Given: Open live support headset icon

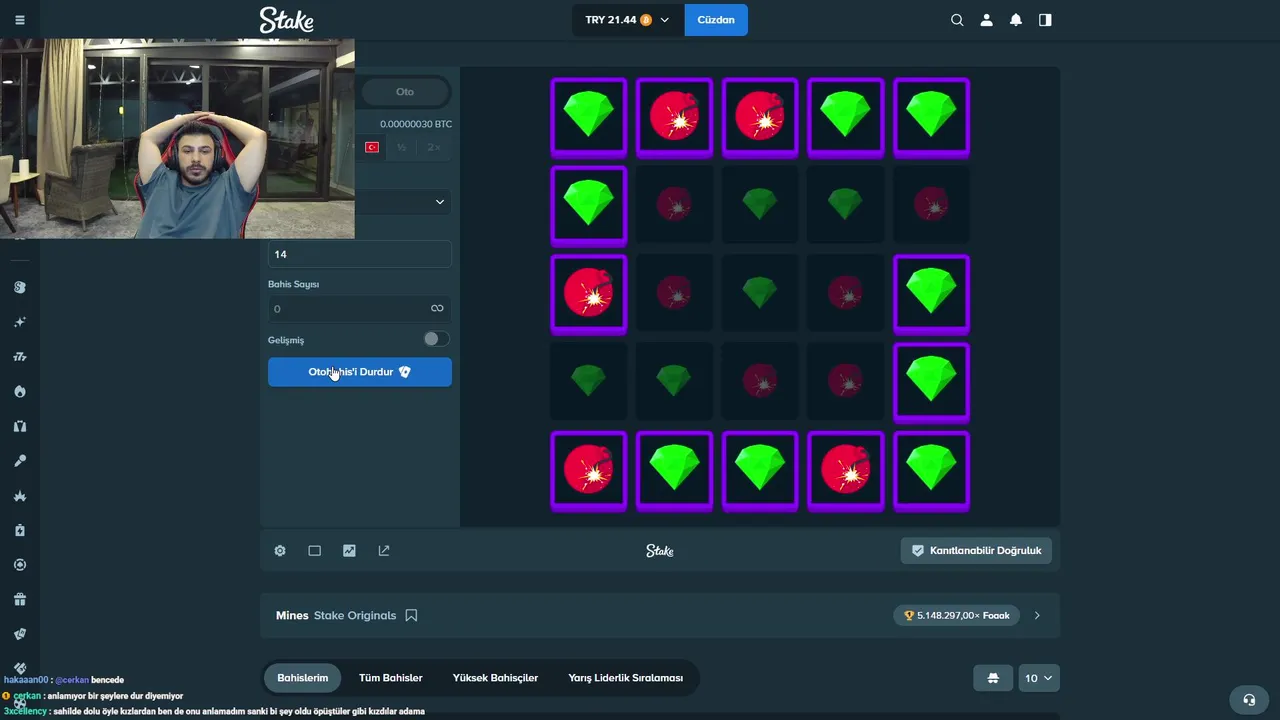Looking at the screenshot, I should (1248, 700).
